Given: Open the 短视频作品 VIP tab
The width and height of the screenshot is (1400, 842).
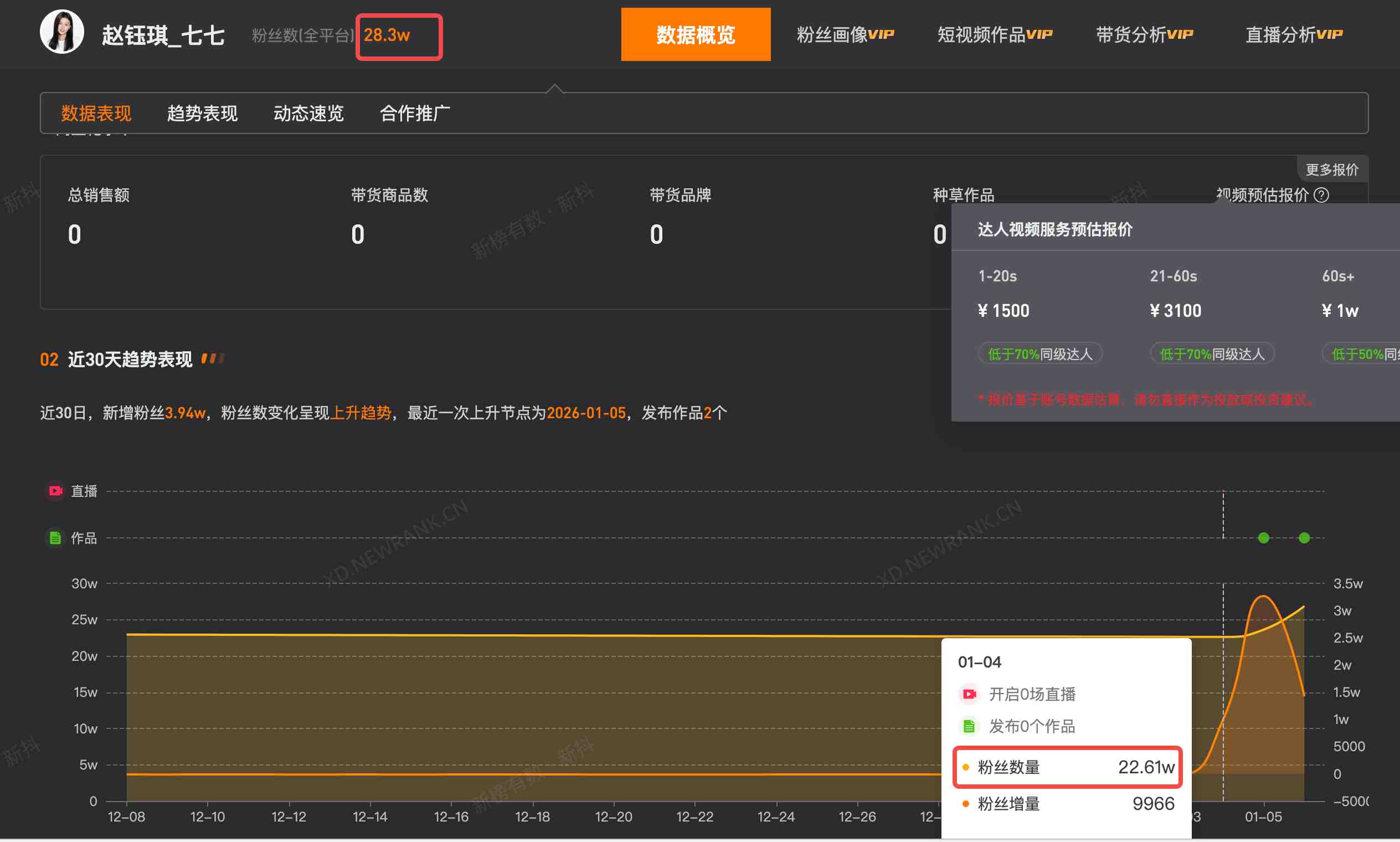Looking at the screenshot, I should point(995,34).
